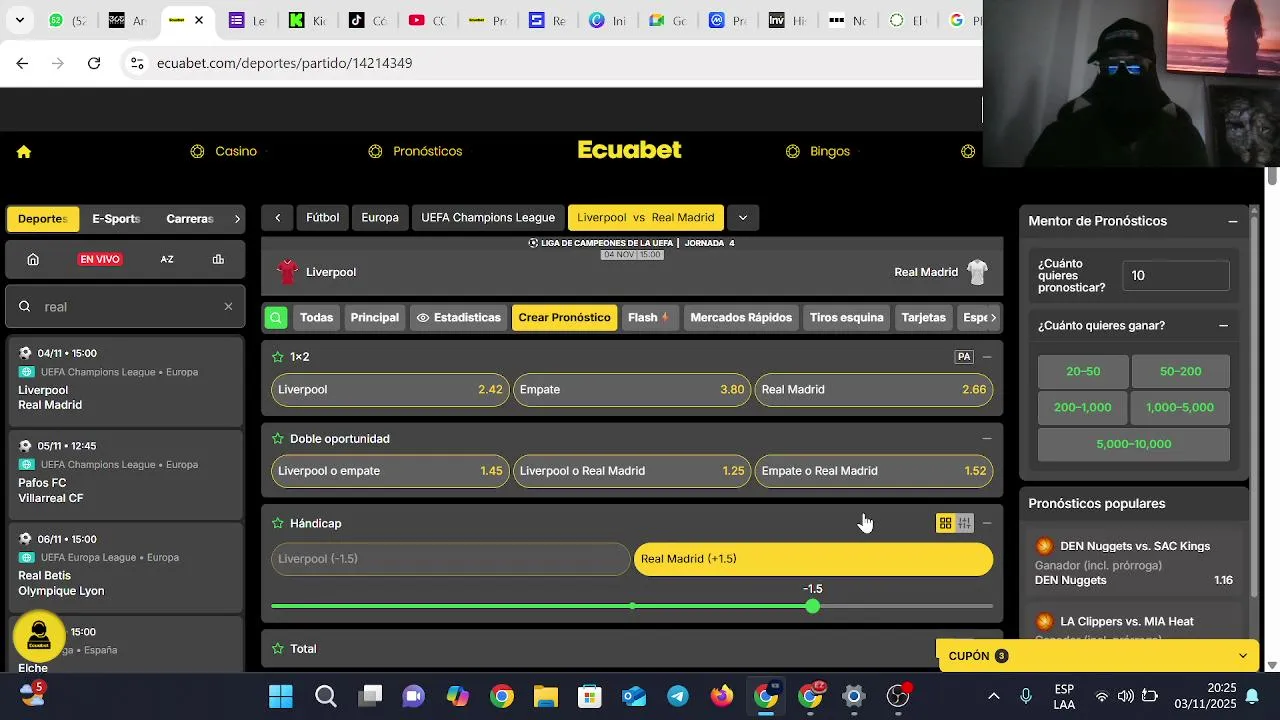
Task: Click the Liverpool vs Real Madrid breadcrumb
Action: 646,218
